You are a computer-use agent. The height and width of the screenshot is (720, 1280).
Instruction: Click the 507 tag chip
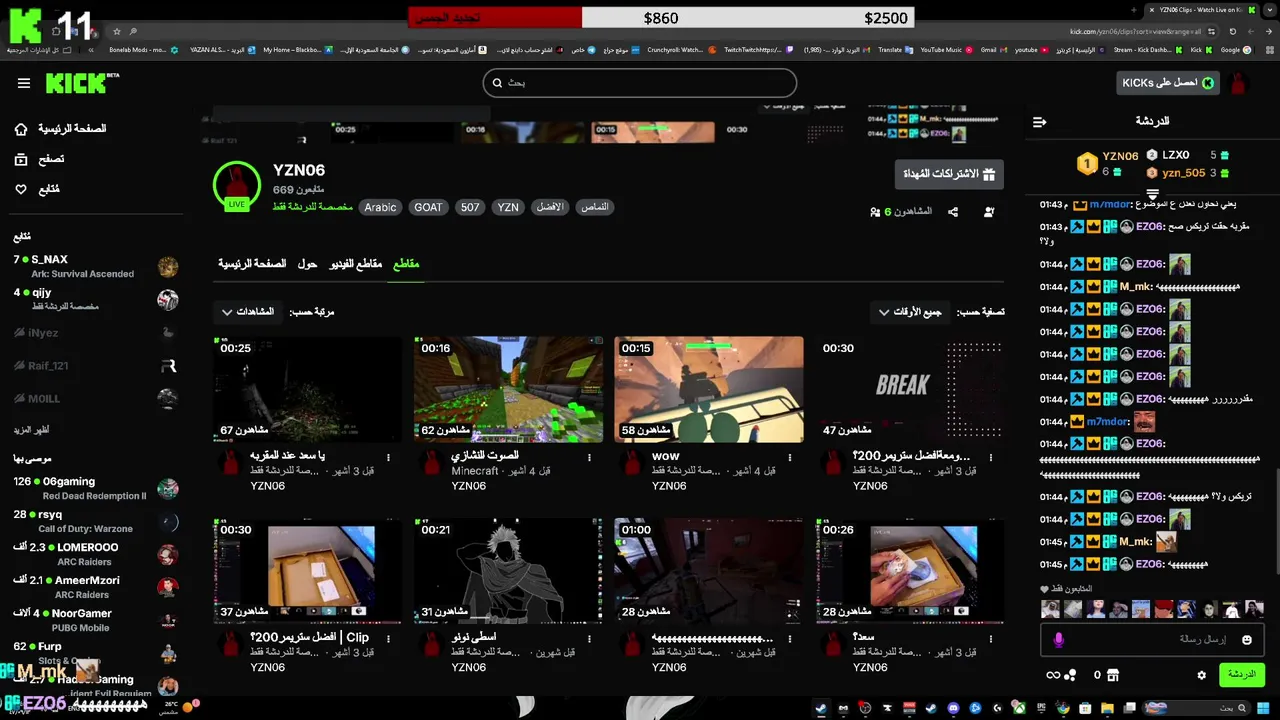tap(470, 208)
